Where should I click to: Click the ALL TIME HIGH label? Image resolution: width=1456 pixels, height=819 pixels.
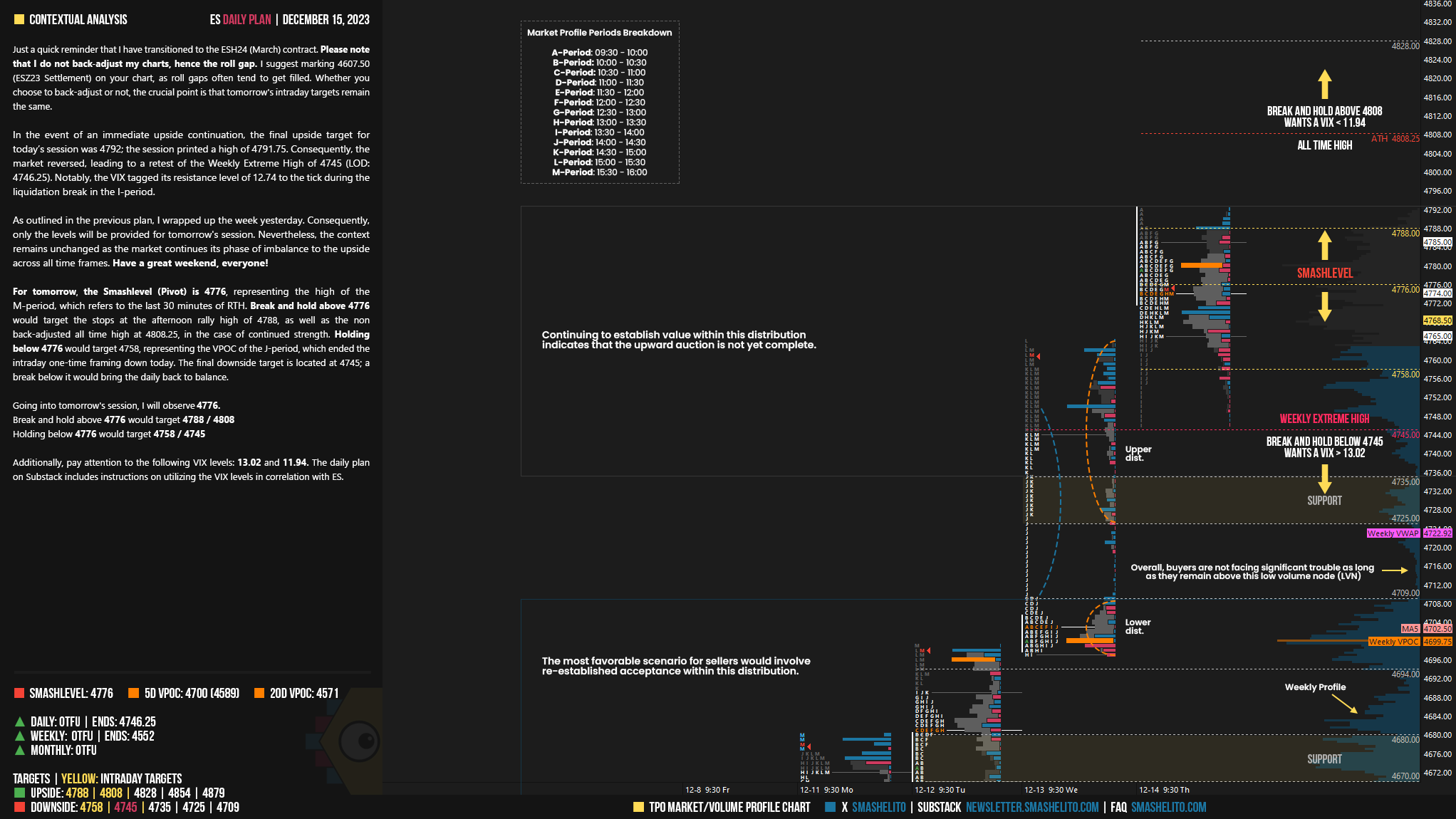[1324, 145]
